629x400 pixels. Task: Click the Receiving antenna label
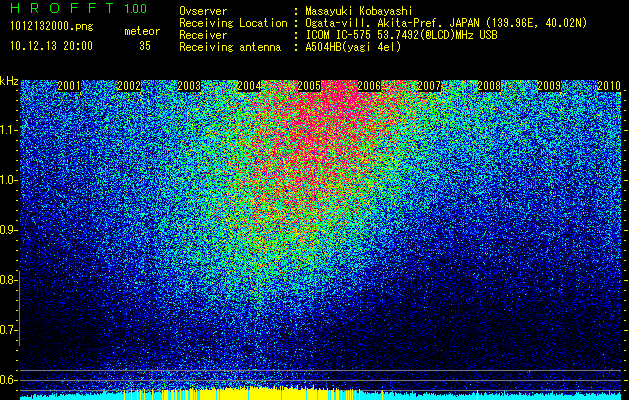(230, 47)
